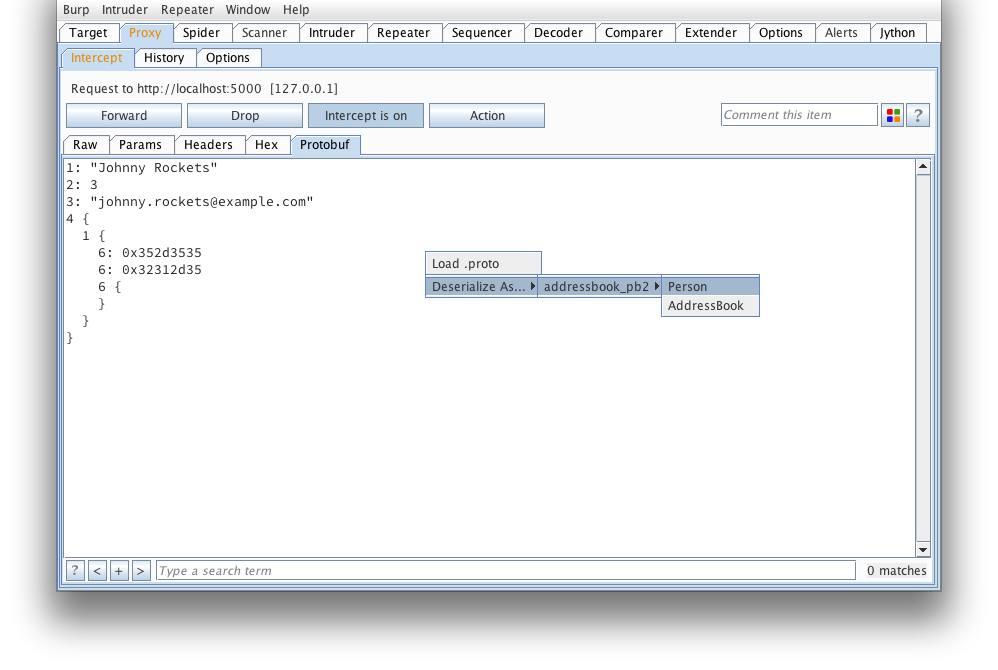Click the "Johnny Rockets" field line
Viewport: 998px width, 670px height.
[142, 167]
